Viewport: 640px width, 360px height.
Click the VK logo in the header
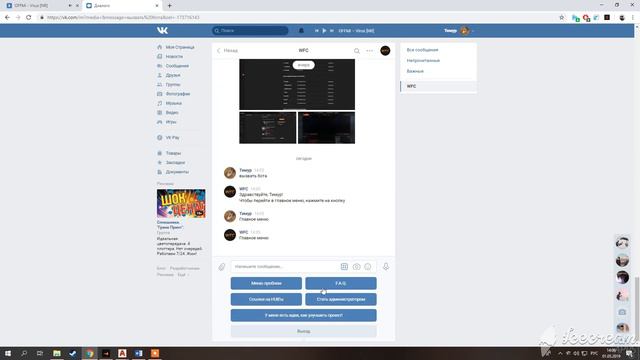coord(162,31)
